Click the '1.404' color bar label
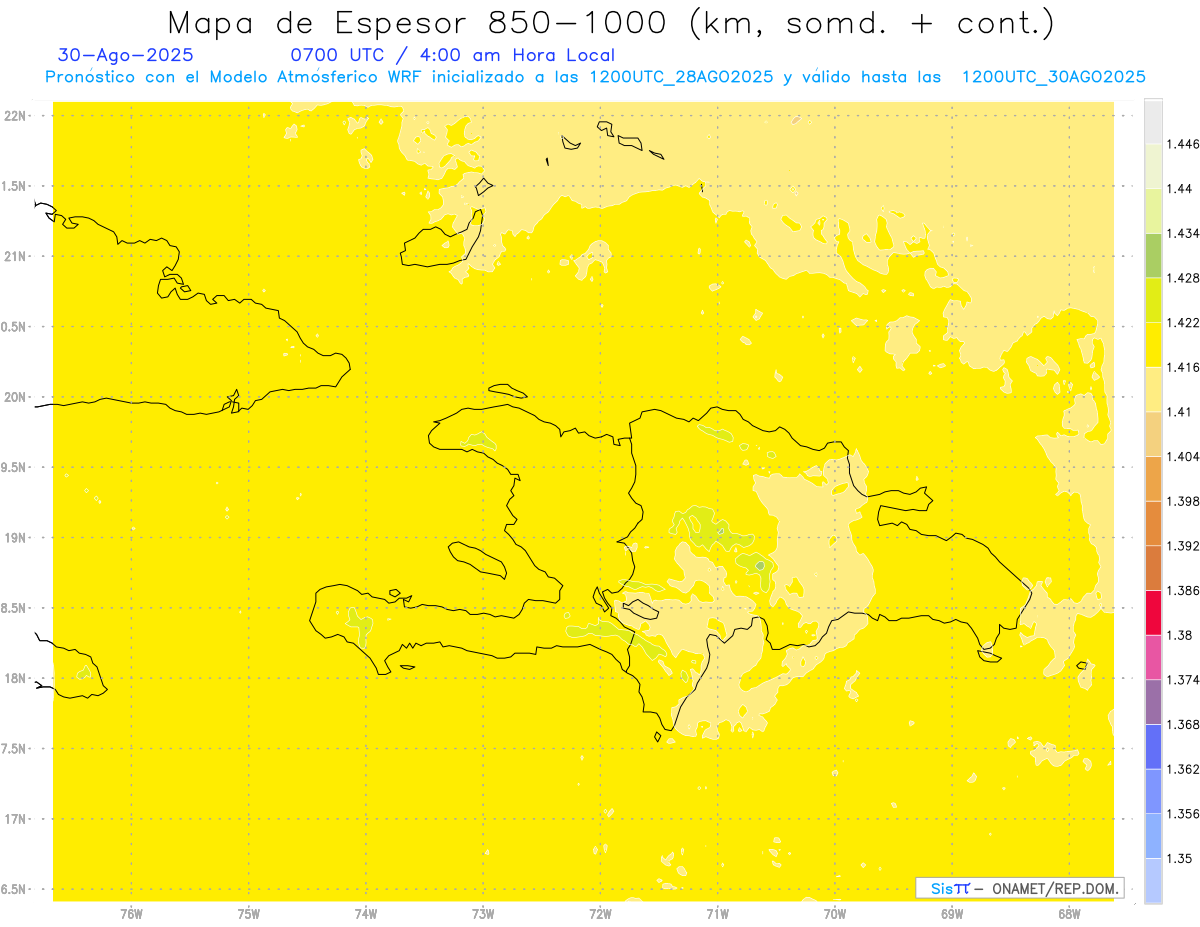The height and width of the screenshot is (927, 1200). coord(1183,456)
